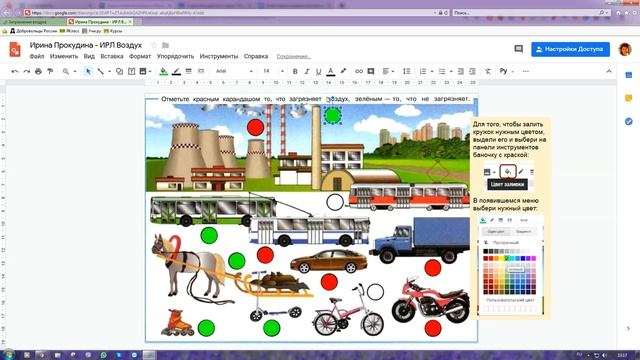
Task: Insert a text box
Action: tap(131, 71)
